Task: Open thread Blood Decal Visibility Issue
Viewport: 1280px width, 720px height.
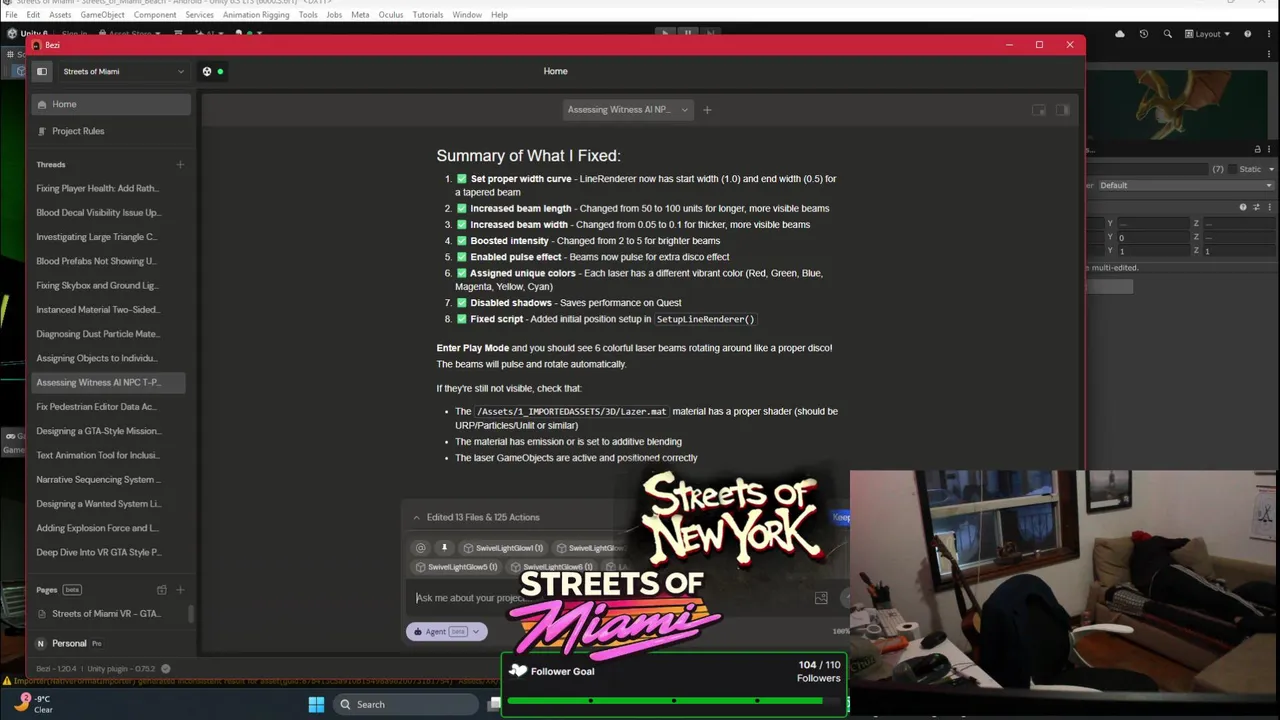Action: point(98,212)
